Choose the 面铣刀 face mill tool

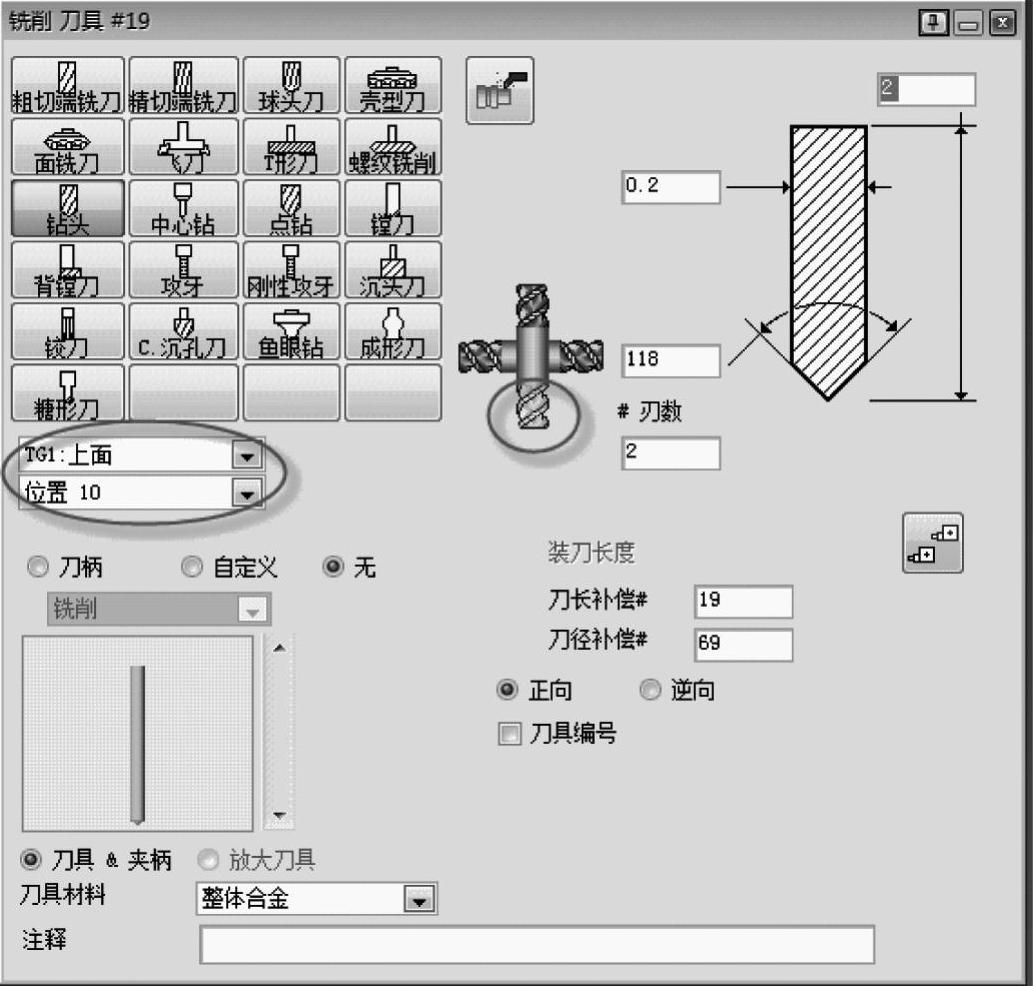(x=68, y=147)
